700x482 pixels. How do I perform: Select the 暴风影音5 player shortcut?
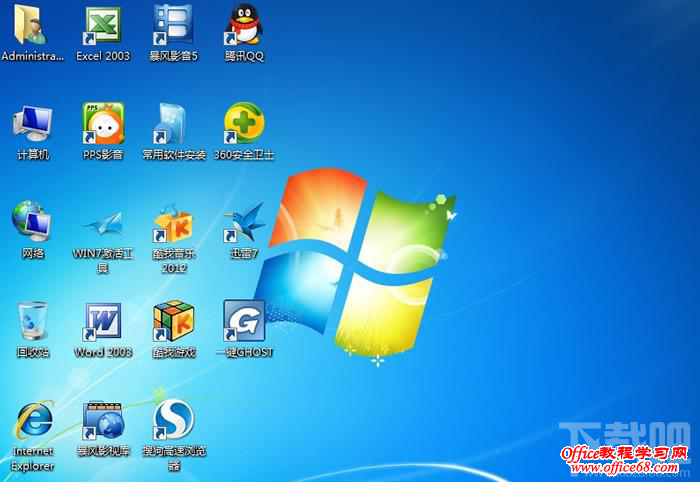tap(173, 24)
